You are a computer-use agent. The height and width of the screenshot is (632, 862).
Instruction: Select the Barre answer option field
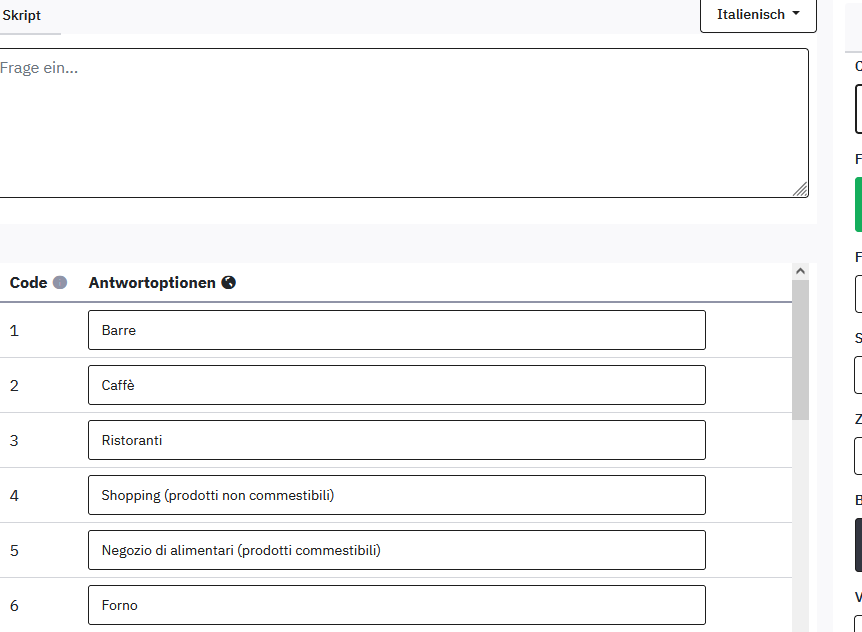396,330
